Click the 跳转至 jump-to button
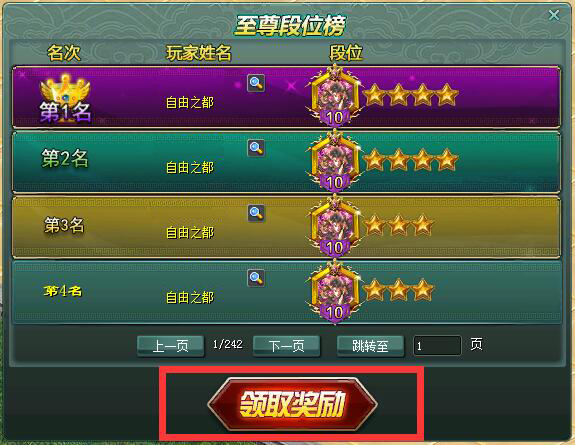Viewport: 575px width, 445px height. 370,346
